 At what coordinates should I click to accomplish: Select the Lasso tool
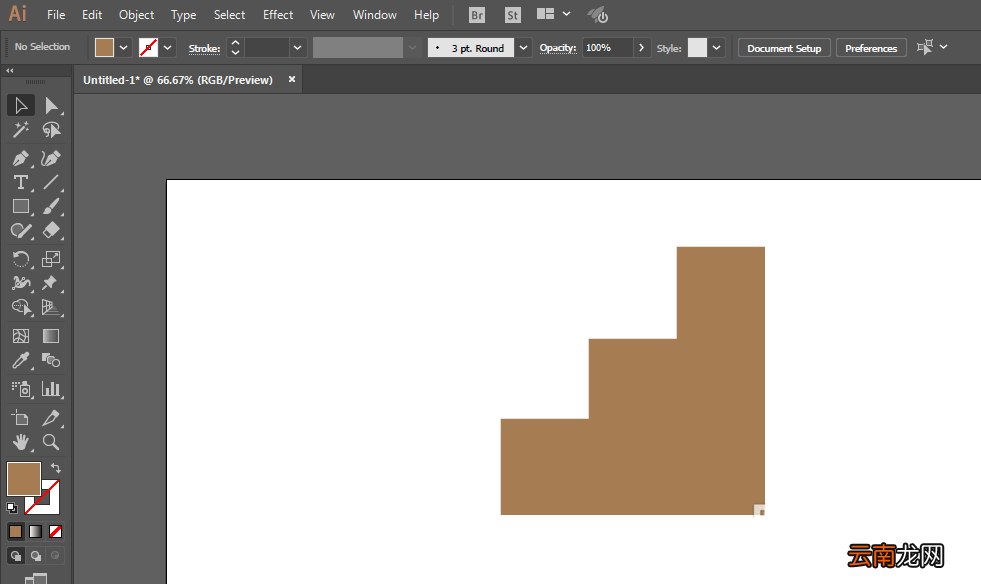[x=51, y=130]
